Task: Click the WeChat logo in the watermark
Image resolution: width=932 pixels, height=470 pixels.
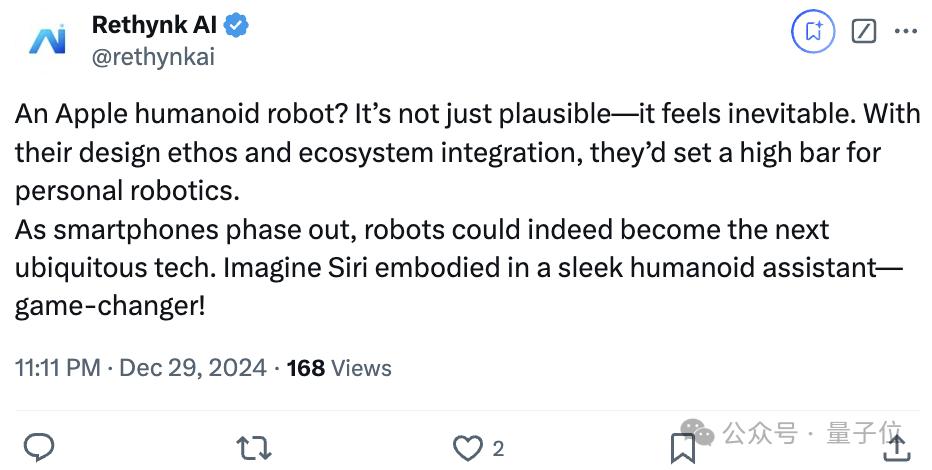Action: coord(697,432)
